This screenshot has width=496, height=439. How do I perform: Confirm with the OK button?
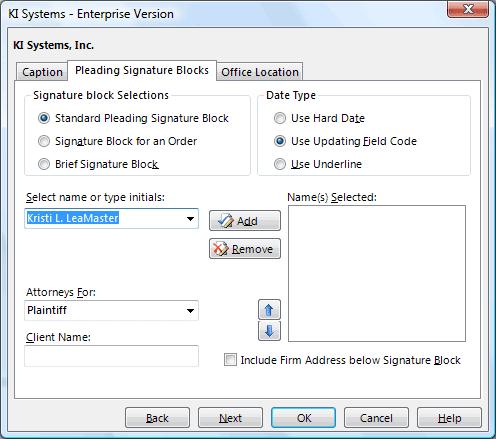coord(303,417)
